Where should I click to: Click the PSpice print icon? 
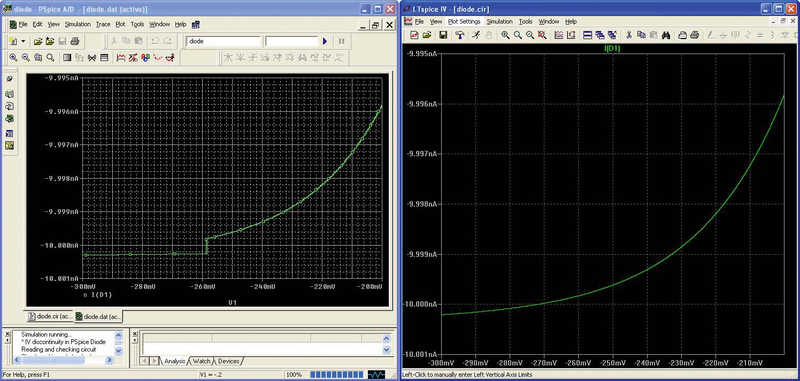click(x=74, y=41)
